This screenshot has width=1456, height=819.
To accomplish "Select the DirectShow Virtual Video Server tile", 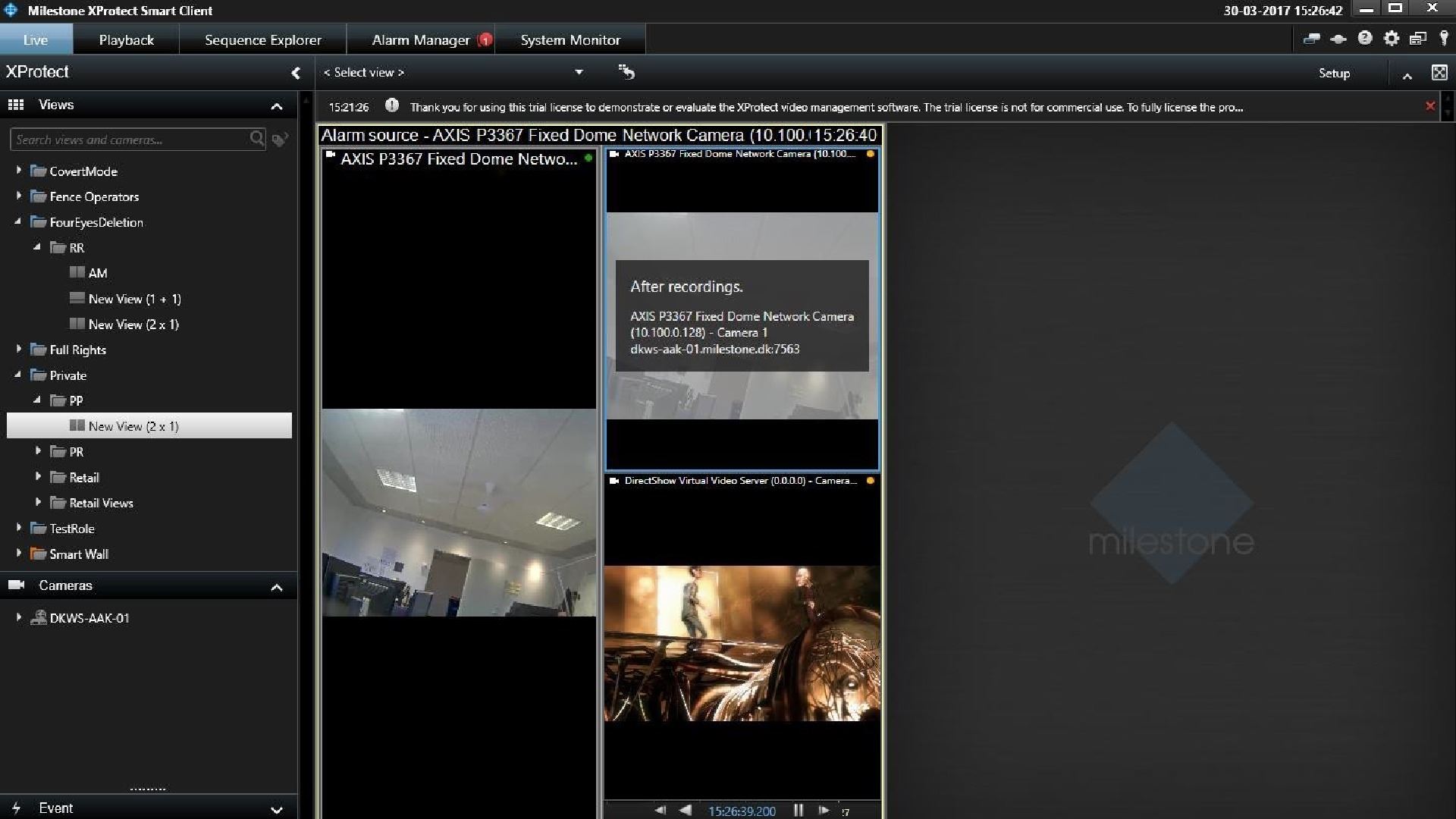I will 742,637.
